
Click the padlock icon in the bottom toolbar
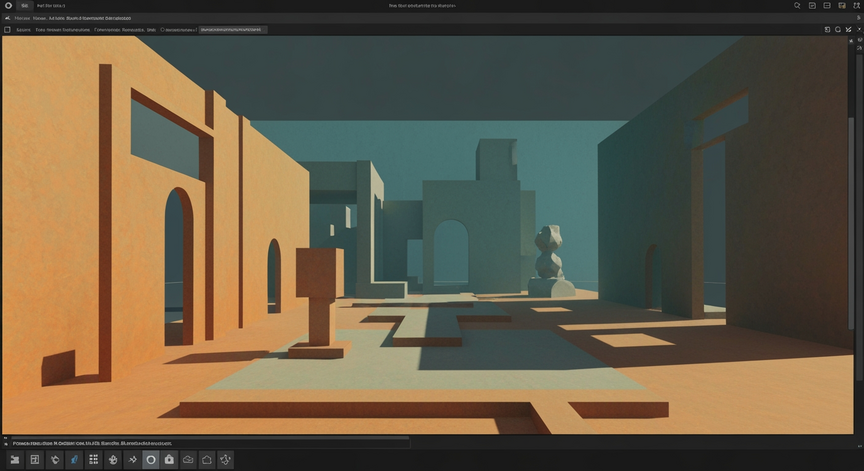[x=169, y=459]
